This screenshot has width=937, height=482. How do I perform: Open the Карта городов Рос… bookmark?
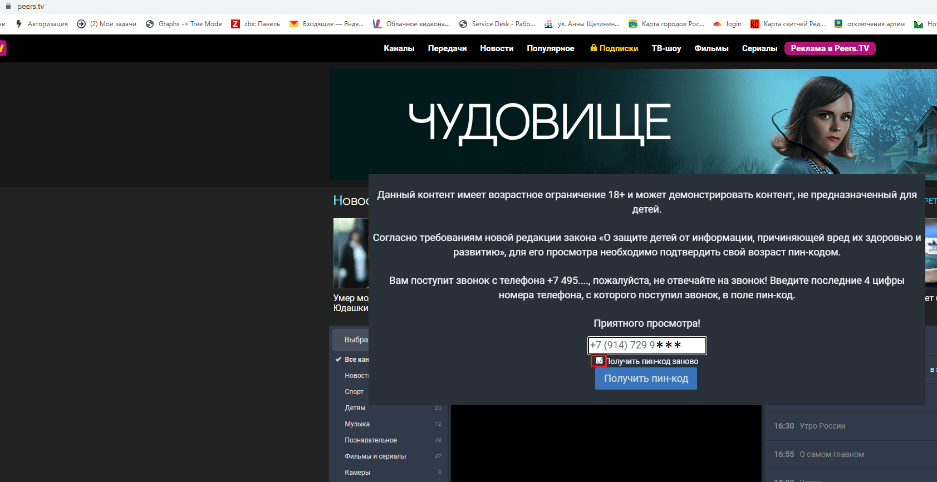coord(666,24)
